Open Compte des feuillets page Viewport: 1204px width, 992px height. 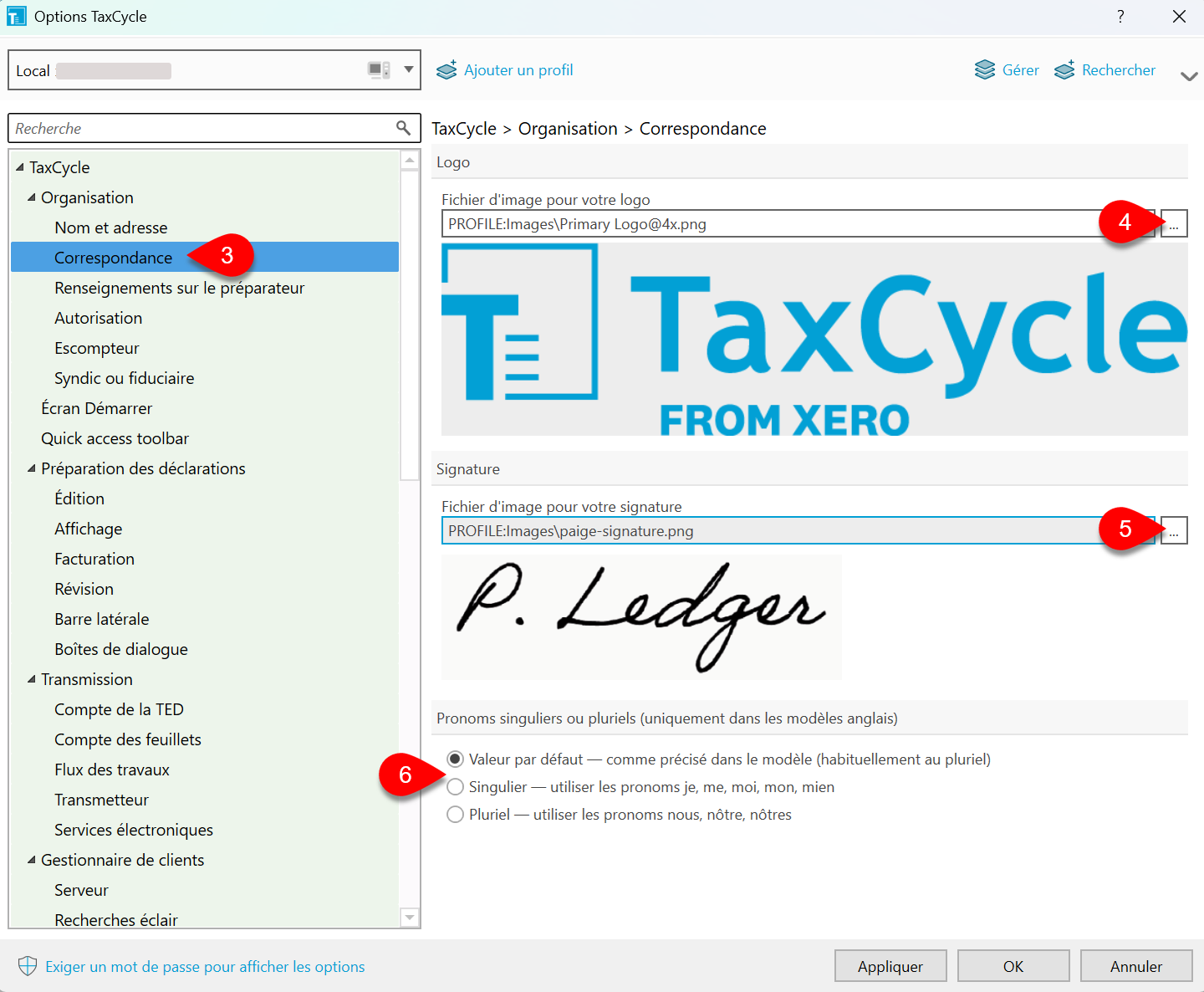(128, 739)
